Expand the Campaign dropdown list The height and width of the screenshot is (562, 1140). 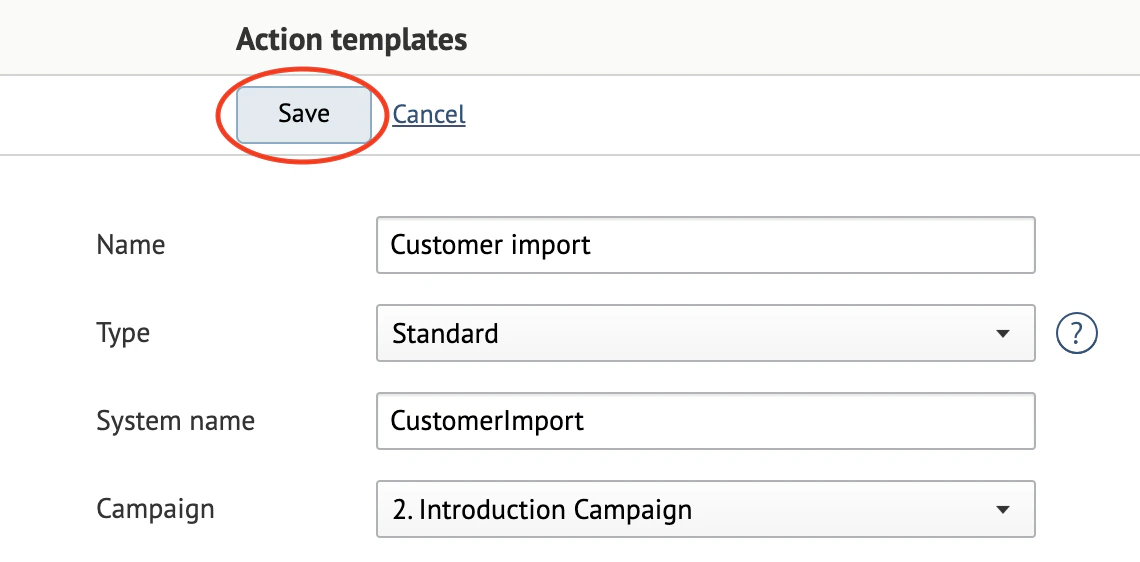click(705, 510)
